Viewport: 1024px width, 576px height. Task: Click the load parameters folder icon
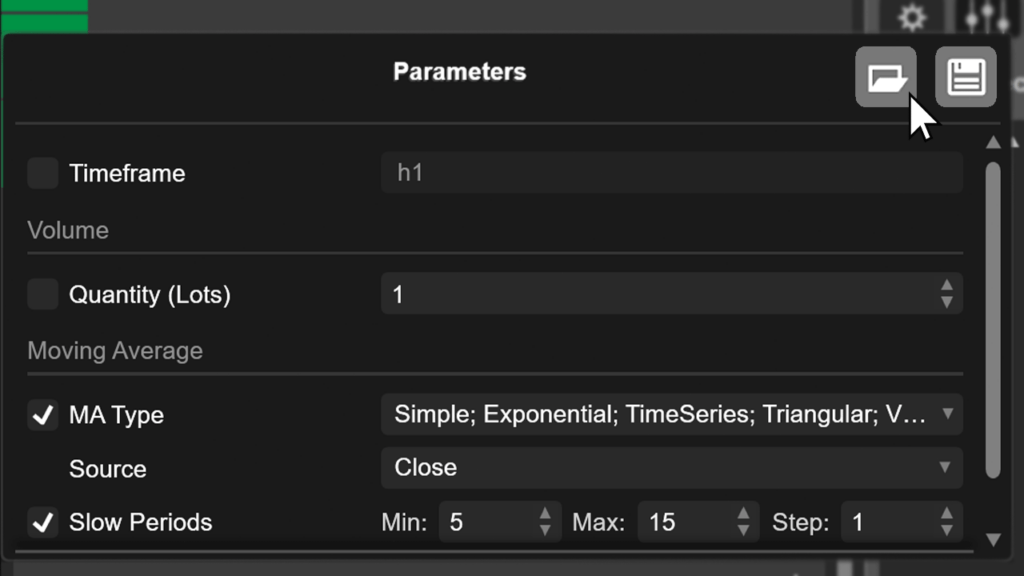(x=885, y=77)
